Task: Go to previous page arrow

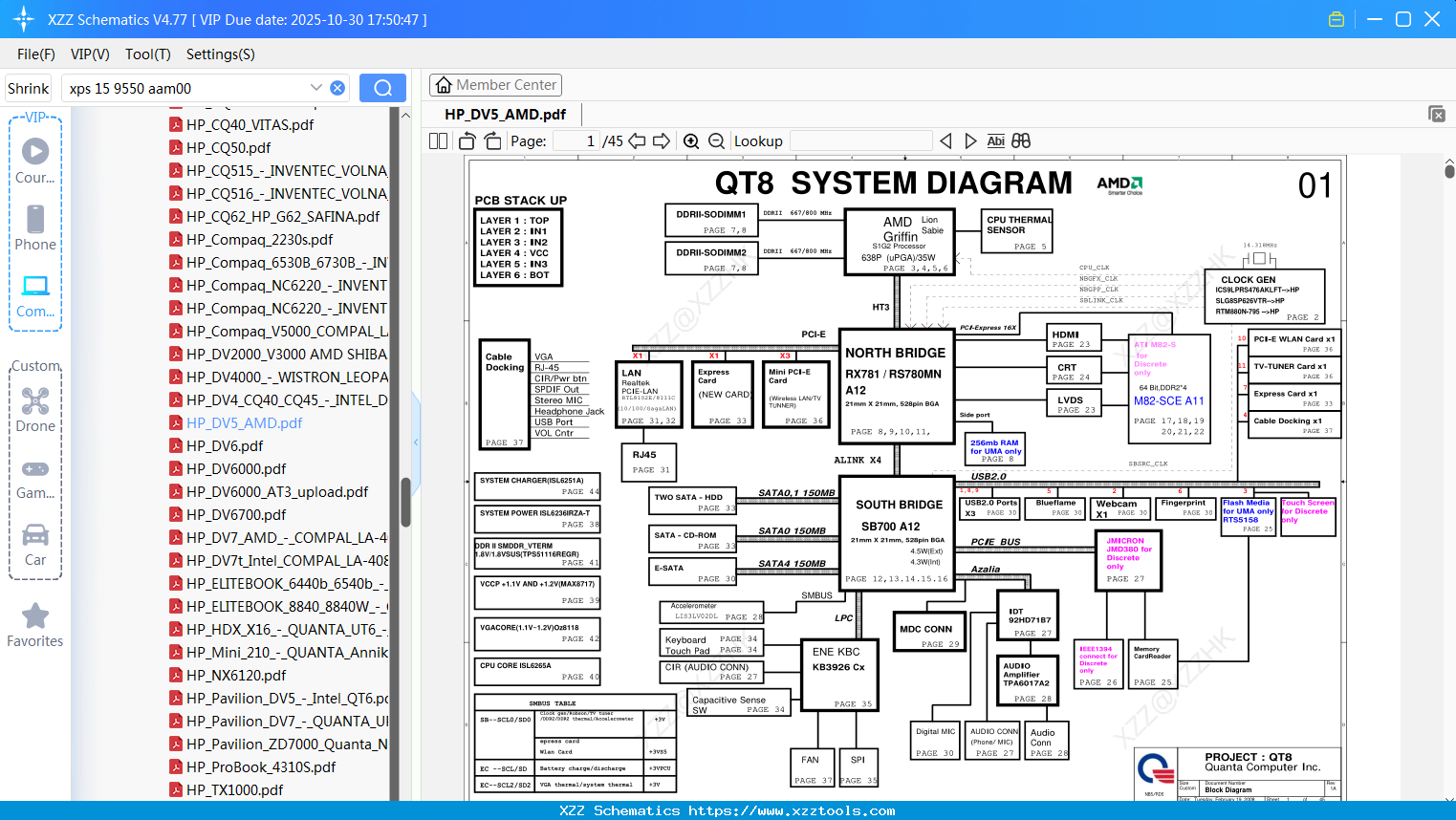Action: click(x=637, y=140)
